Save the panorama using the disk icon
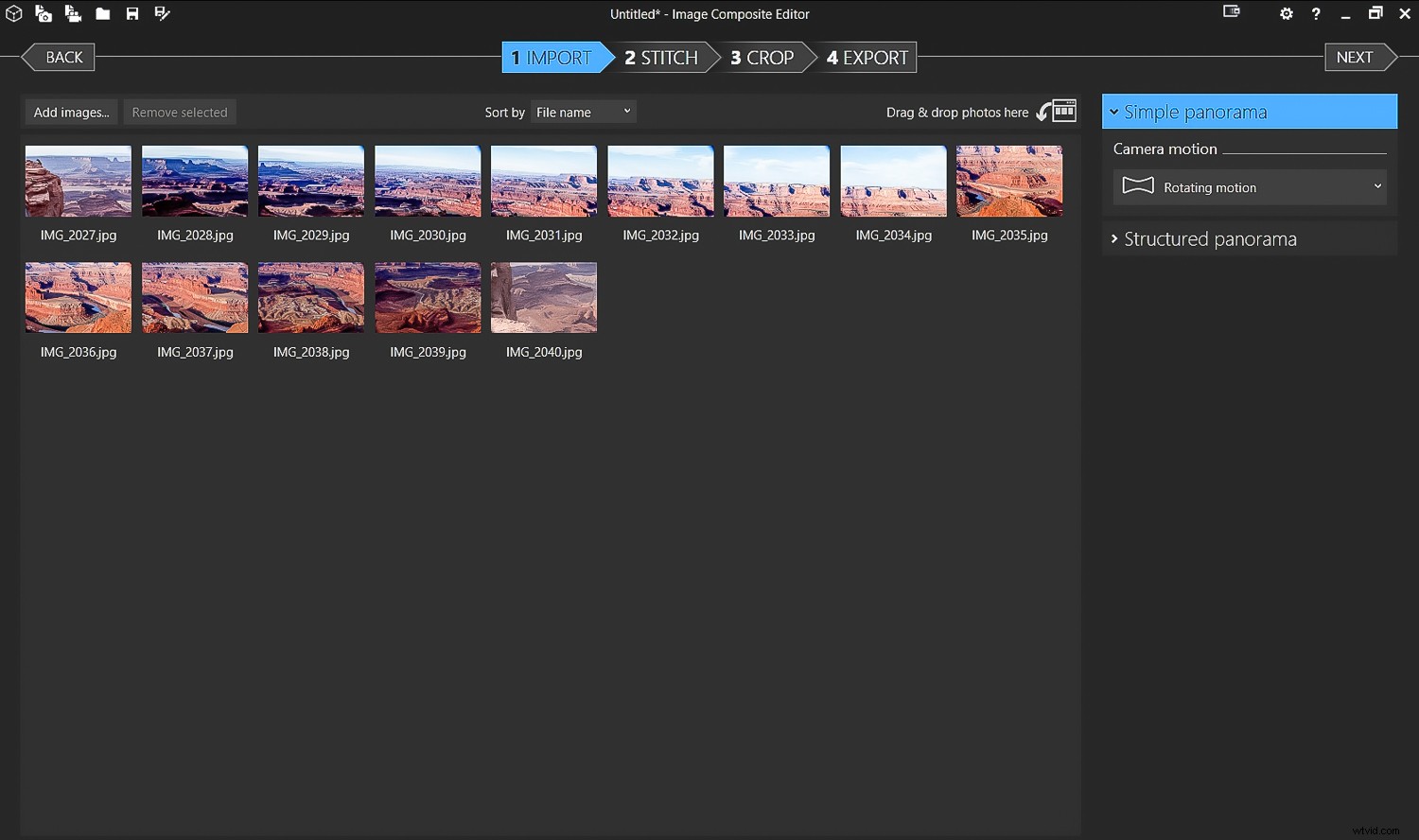1419x840 pixels. pos(132,13)
